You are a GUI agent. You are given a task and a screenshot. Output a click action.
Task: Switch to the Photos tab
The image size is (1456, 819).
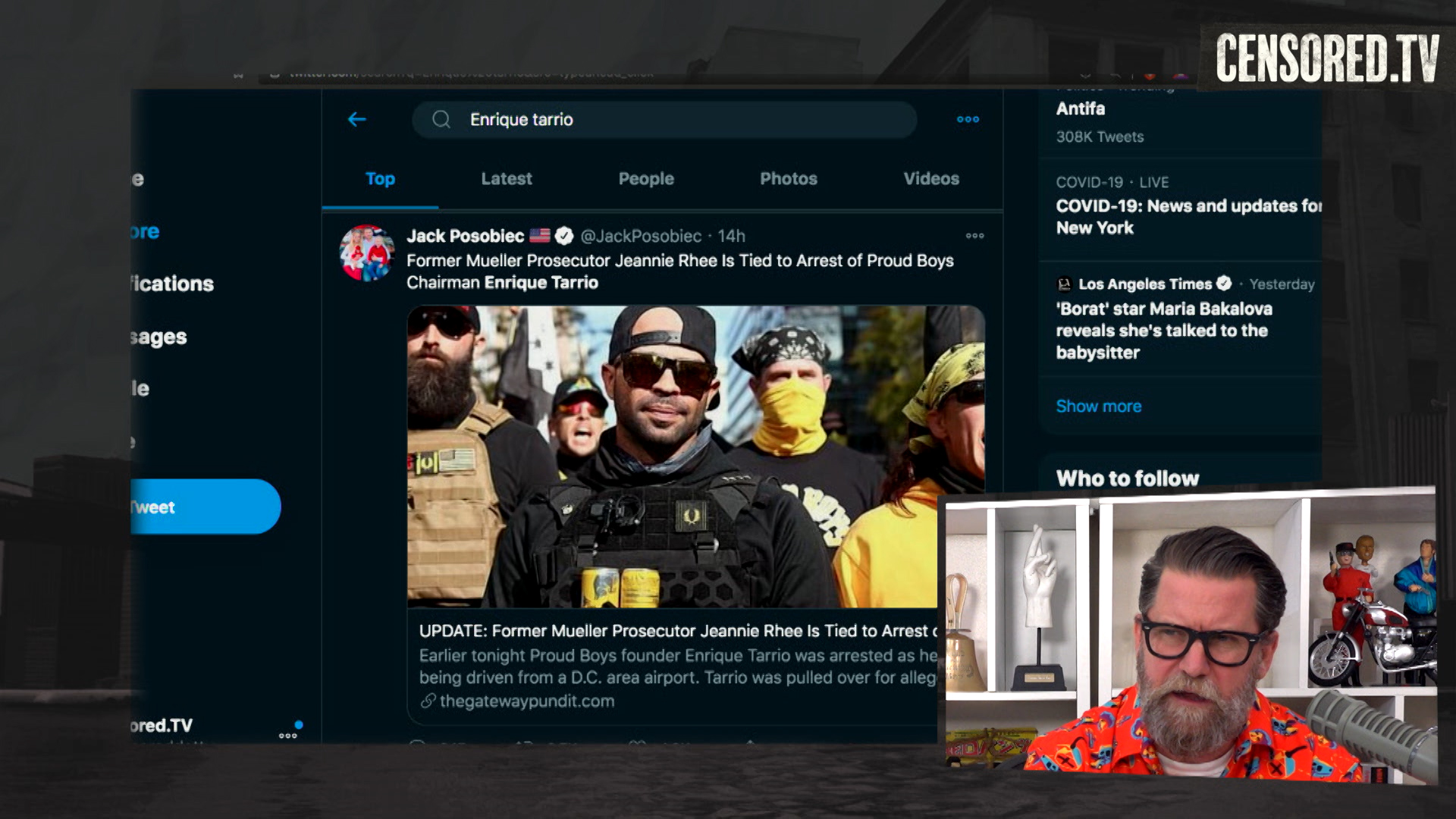tap(789, 179)
